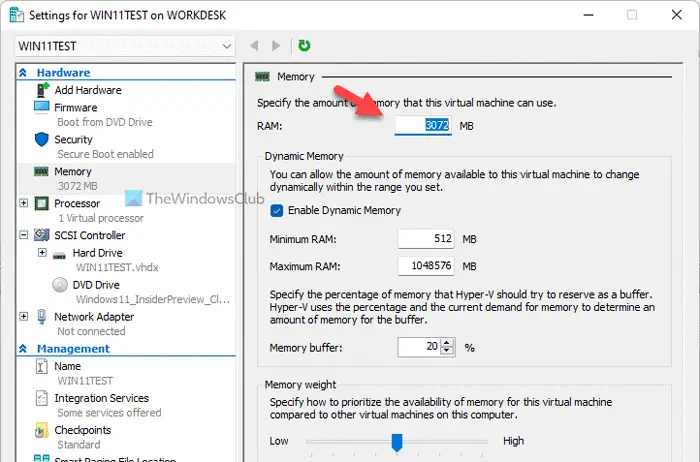Select Processor in hardware list
700x462 pixels.
point(77,204)
